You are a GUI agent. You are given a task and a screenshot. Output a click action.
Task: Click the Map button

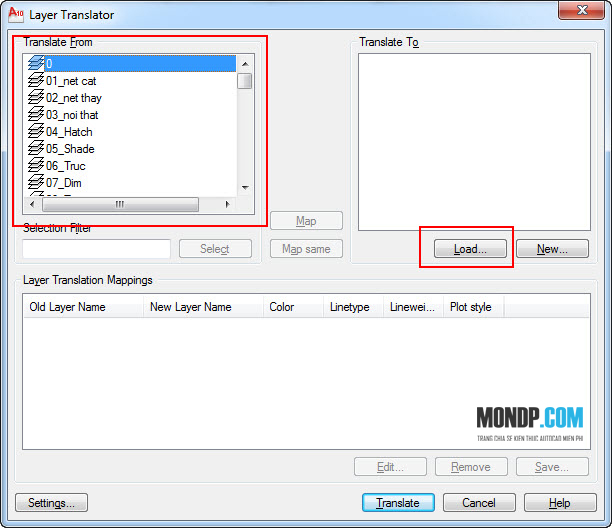pos(306,221)
